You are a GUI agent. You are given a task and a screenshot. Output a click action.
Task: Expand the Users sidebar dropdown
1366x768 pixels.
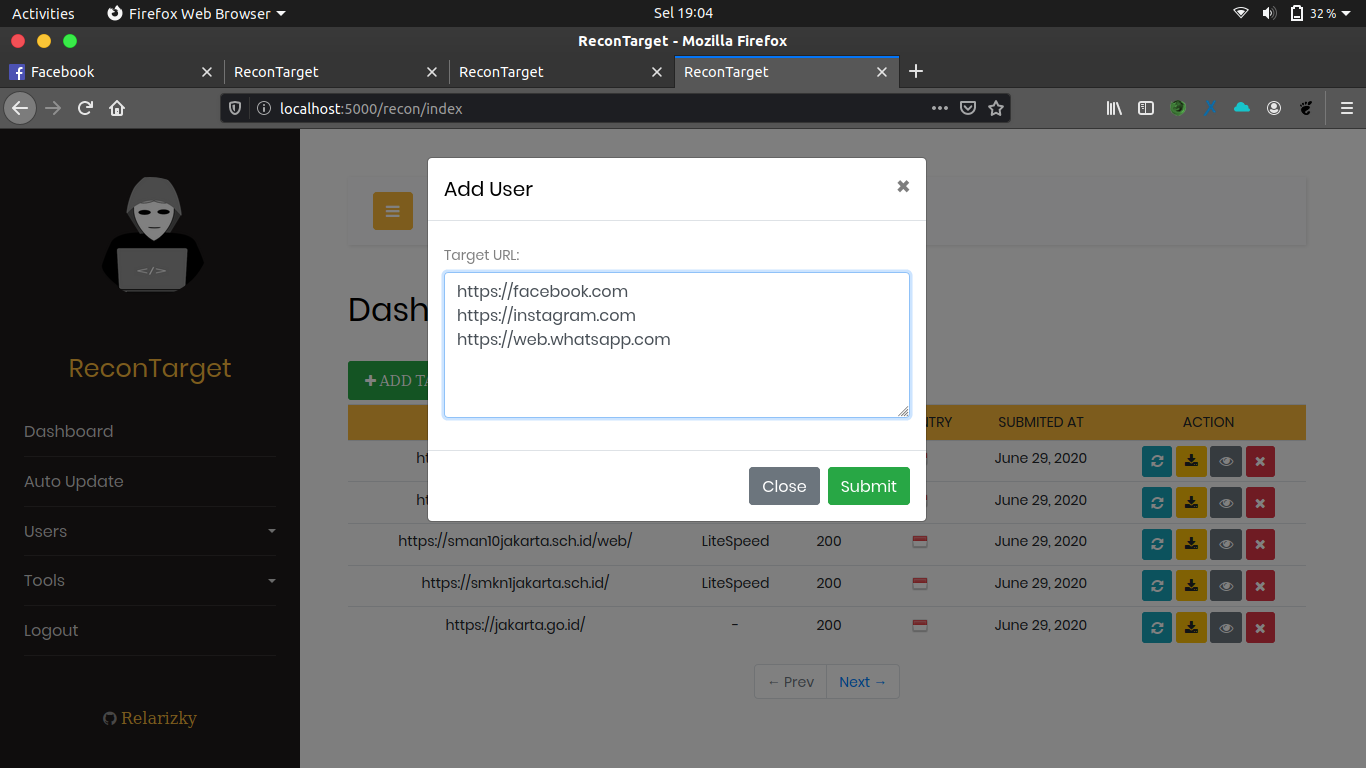(150, 531)
